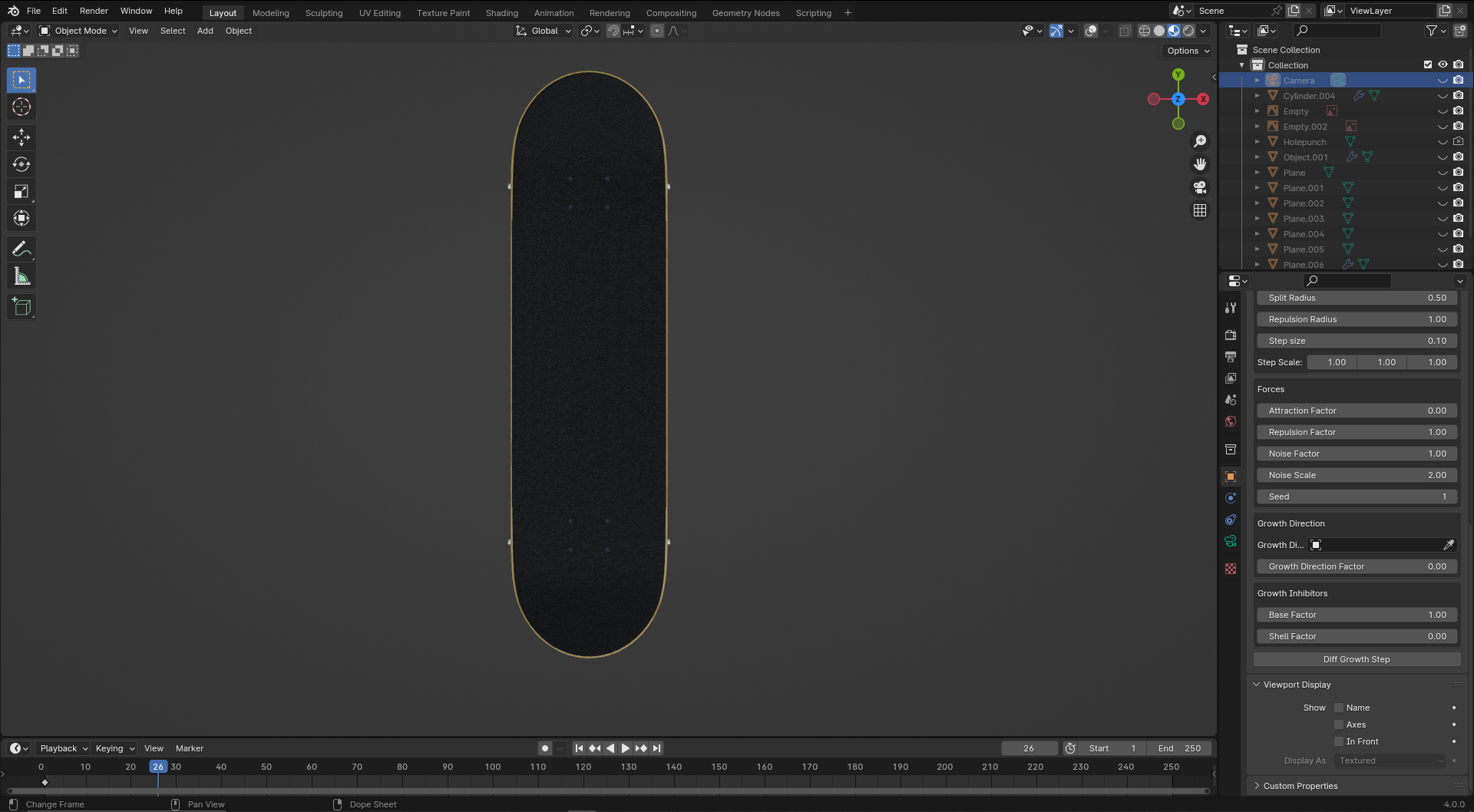Choose the Scale tool
Image resolution: width=1474 pixels, height=812 pixels.
click(x=21, y=191)
